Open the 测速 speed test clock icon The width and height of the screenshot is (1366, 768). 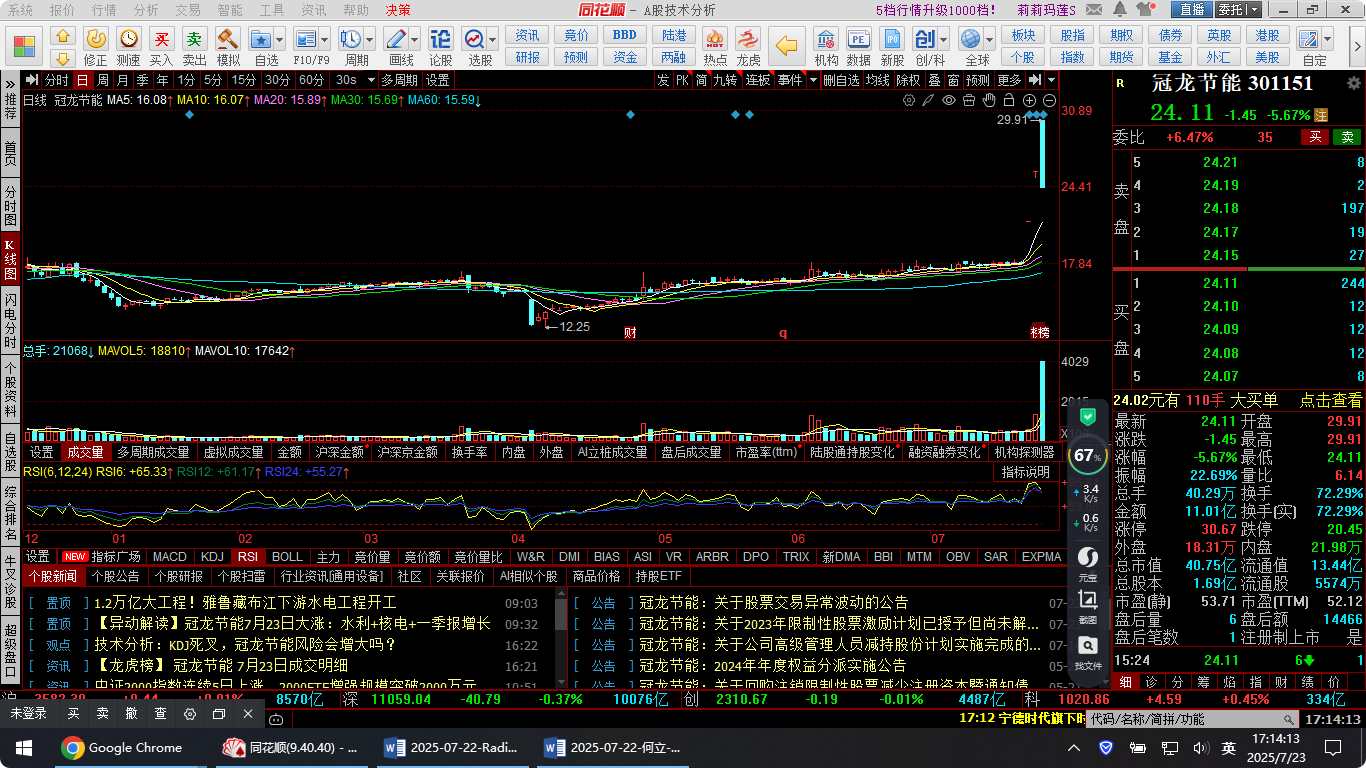[x=129, y=39]
